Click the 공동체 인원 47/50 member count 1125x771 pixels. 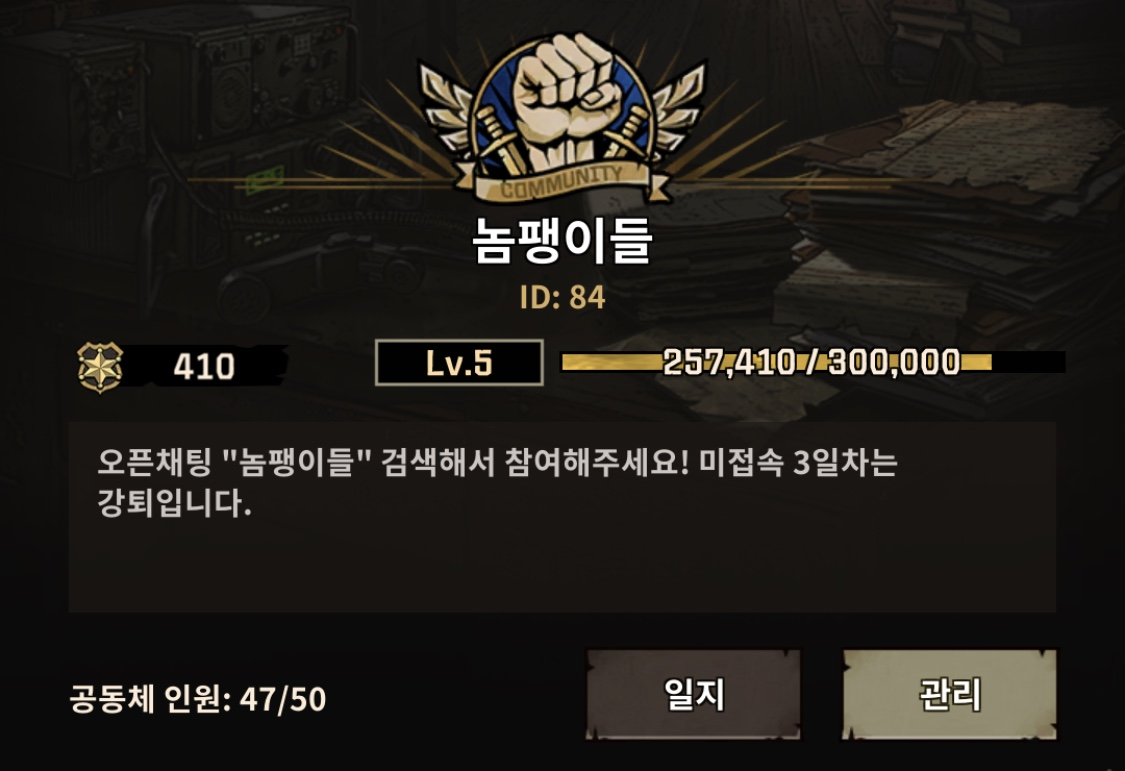[198, 699]
